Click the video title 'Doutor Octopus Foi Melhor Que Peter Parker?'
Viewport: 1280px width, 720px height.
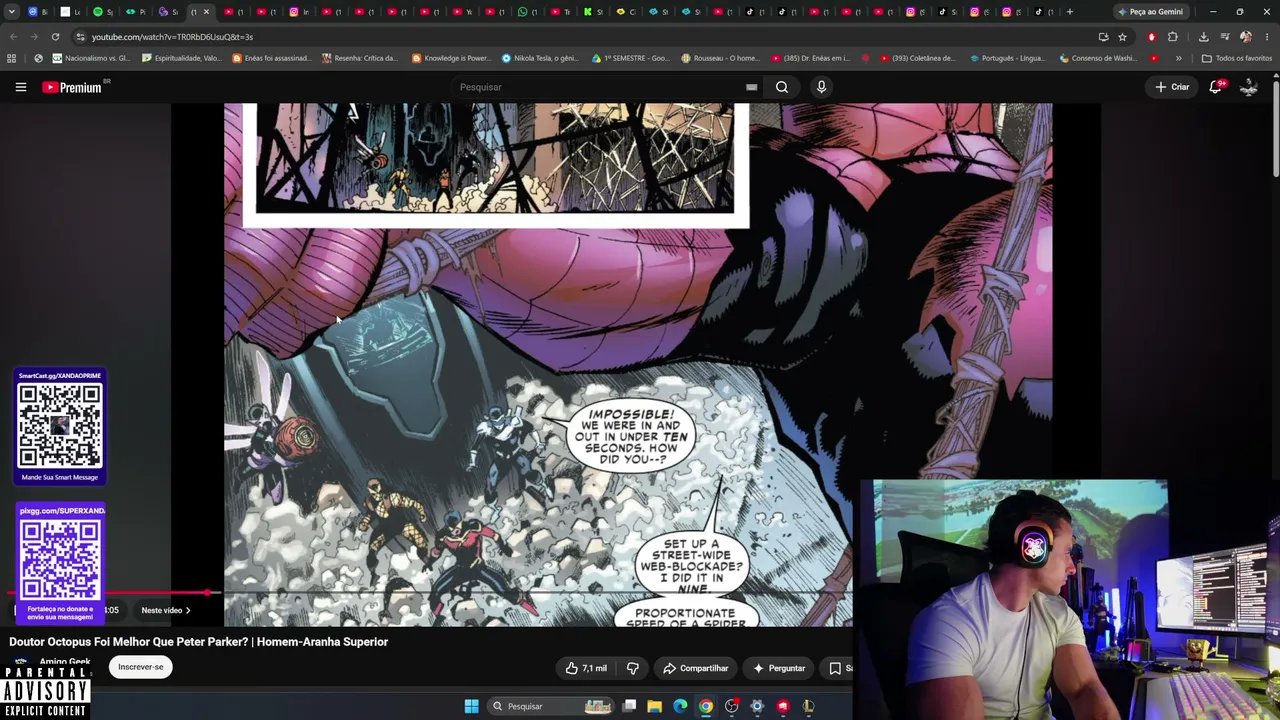click(x=199, y=642)
